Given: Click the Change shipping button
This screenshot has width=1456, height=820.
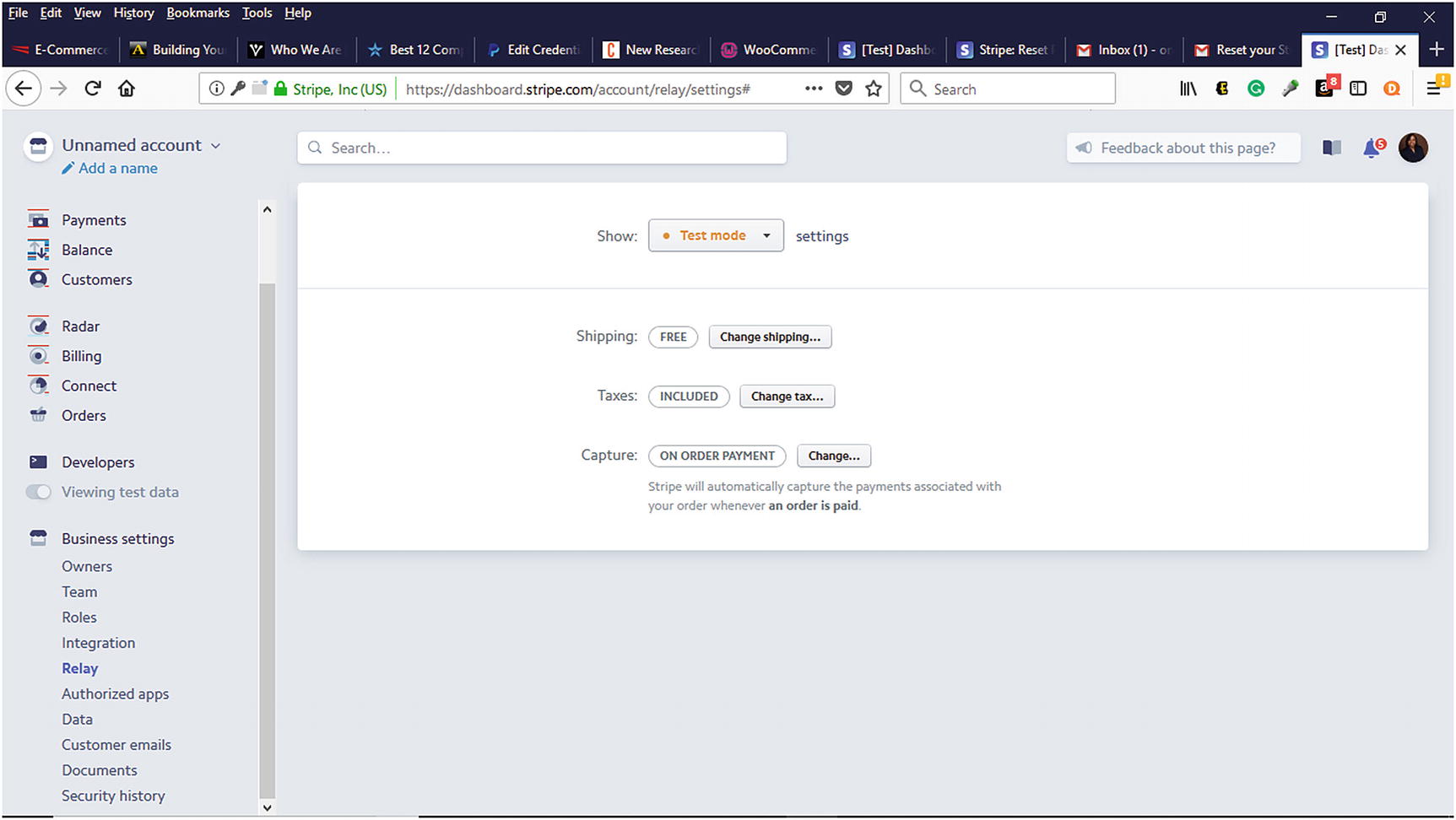Looking at the screenshot, I should click(x=770, y=337).
